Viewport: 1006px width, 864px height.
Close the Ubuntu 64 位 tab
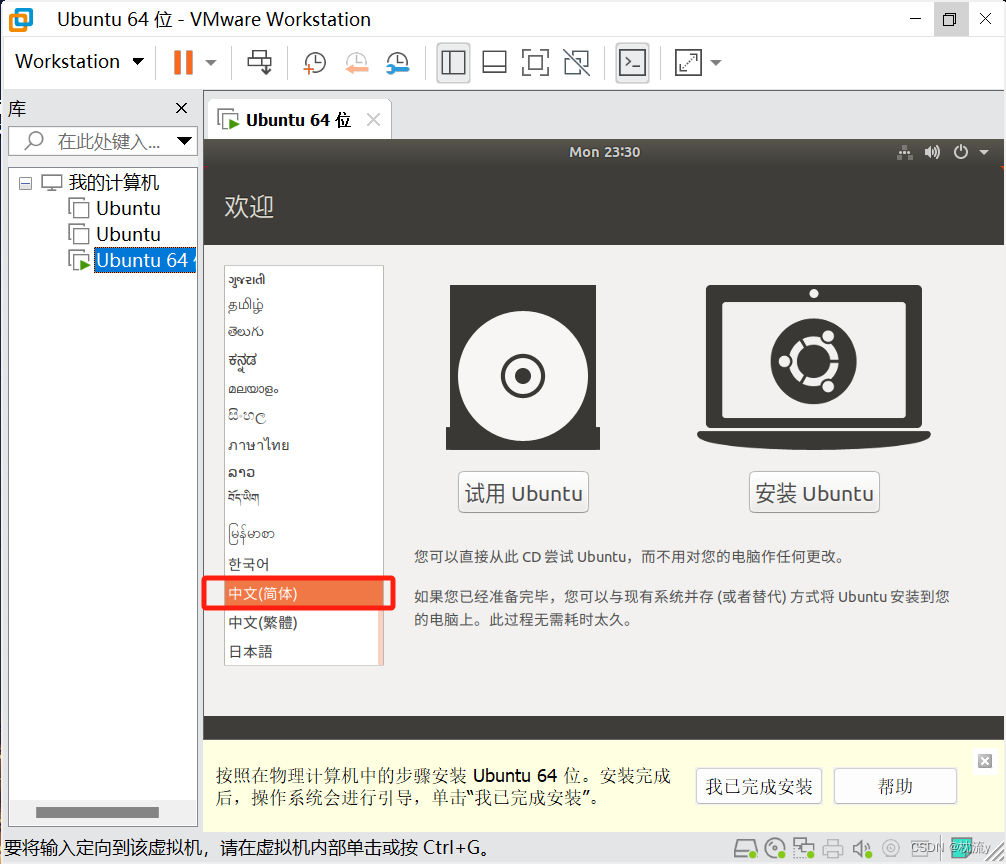pyautogui.click(x=373, y=120)
